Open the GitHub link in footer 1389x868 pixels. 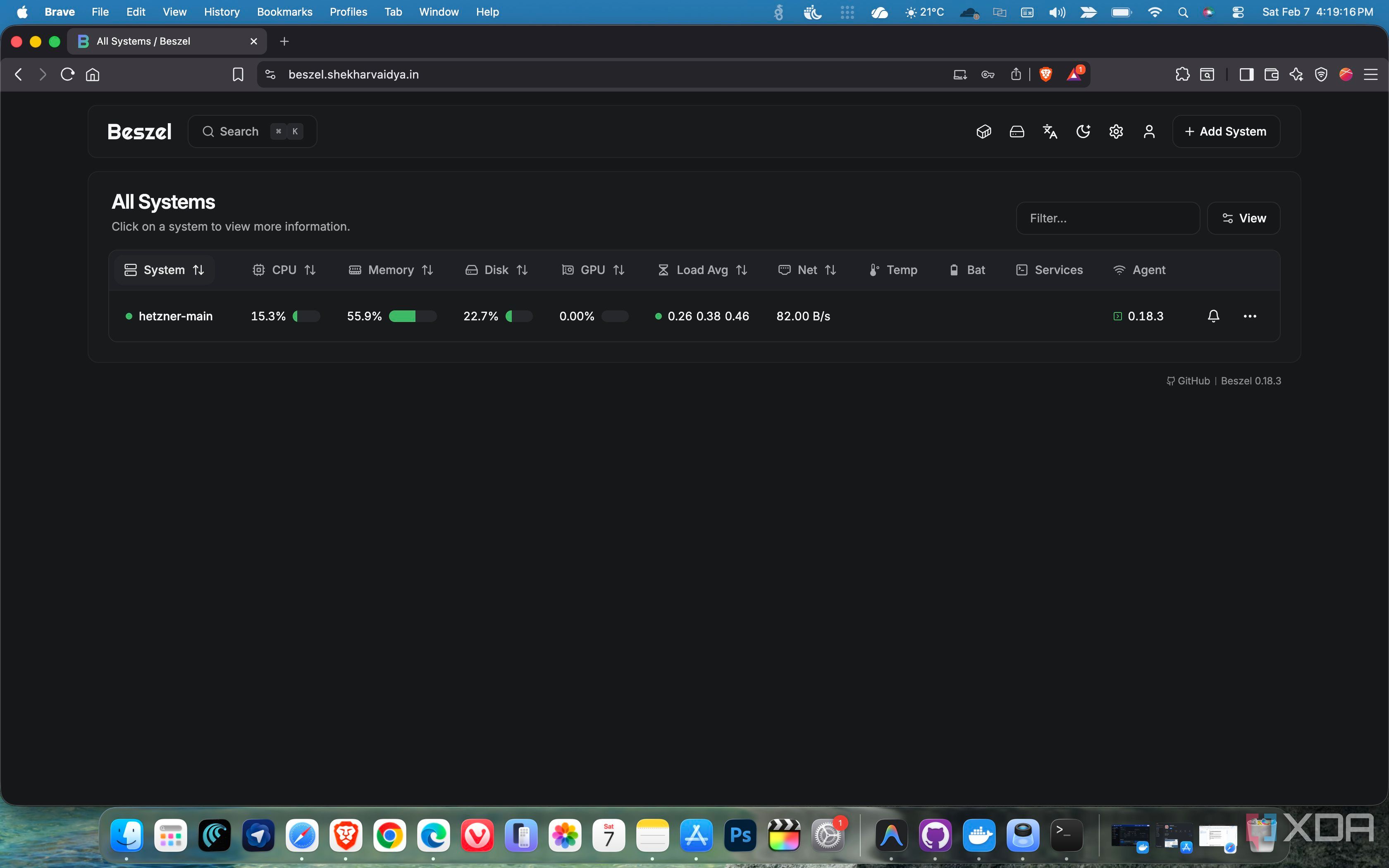click(x=1188, y=381)
